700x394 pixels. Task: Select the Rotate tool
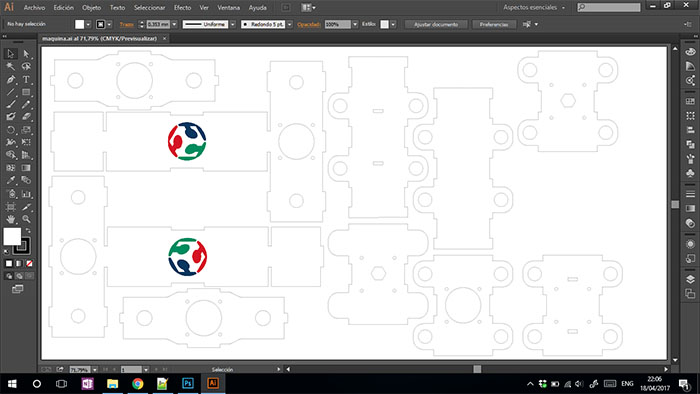pos(11,130)
